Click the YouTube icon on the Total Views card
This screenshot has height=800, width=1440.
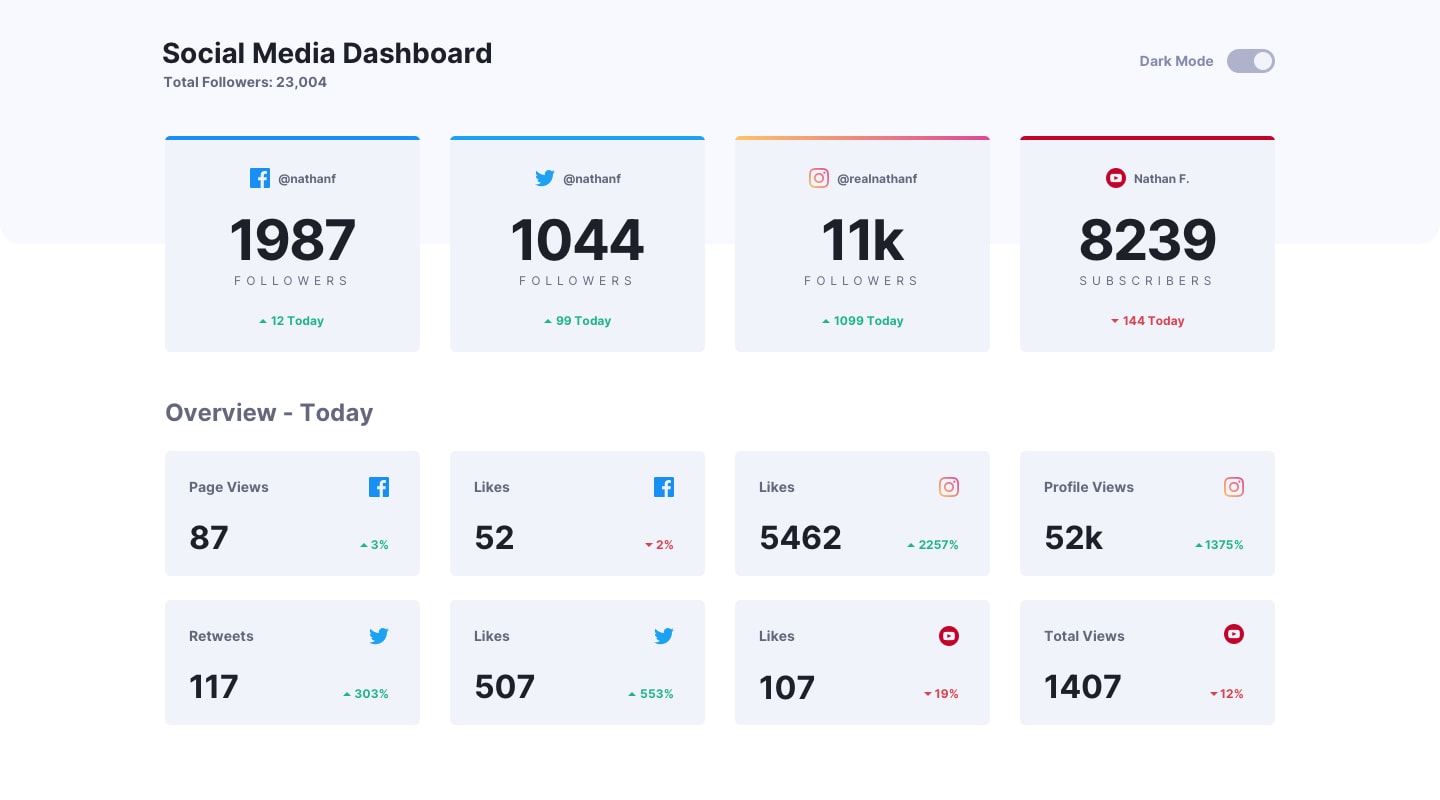[1234, 634]
